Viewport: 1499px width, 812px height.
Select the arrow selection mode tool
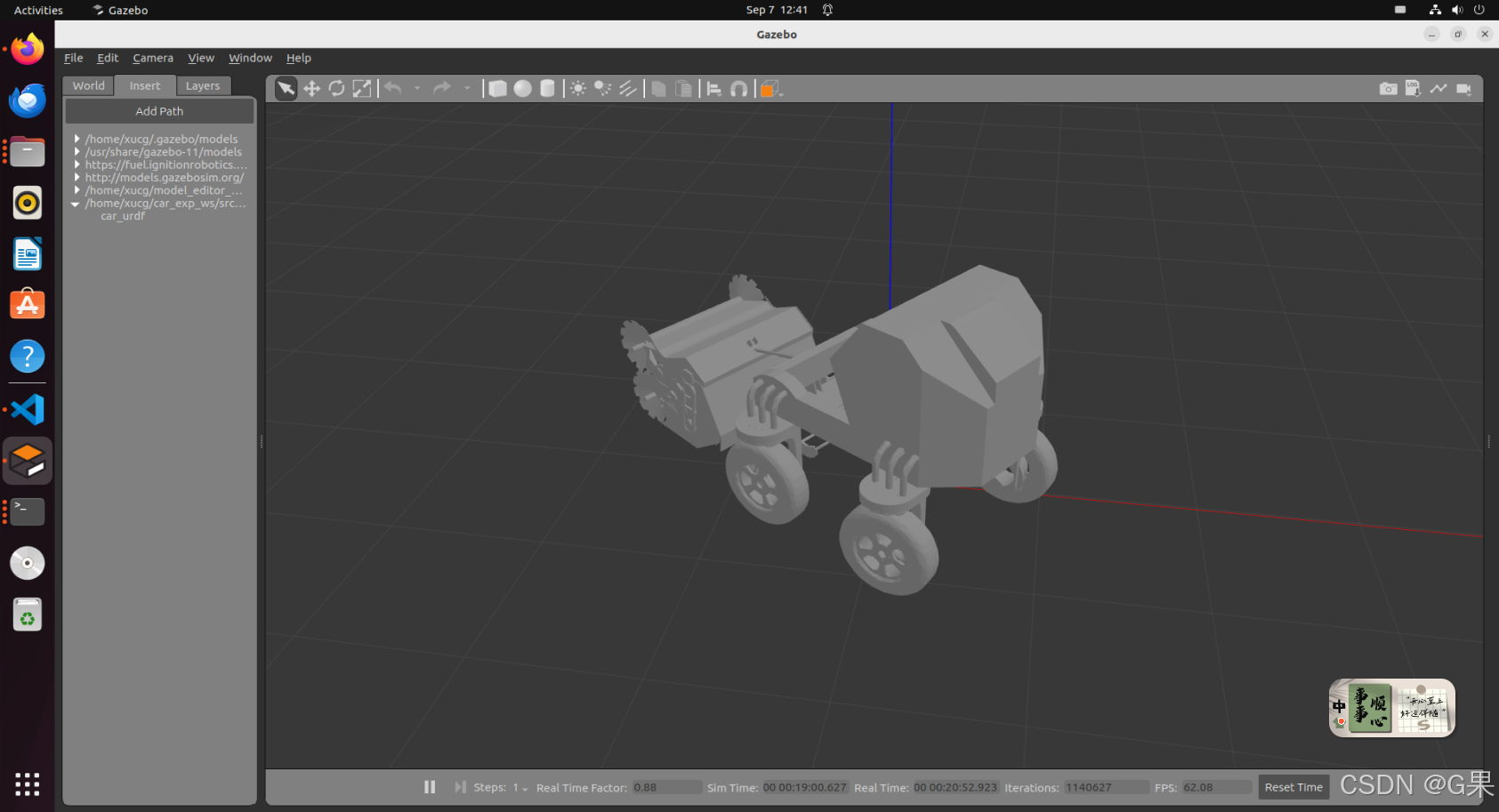pos(286,88)
